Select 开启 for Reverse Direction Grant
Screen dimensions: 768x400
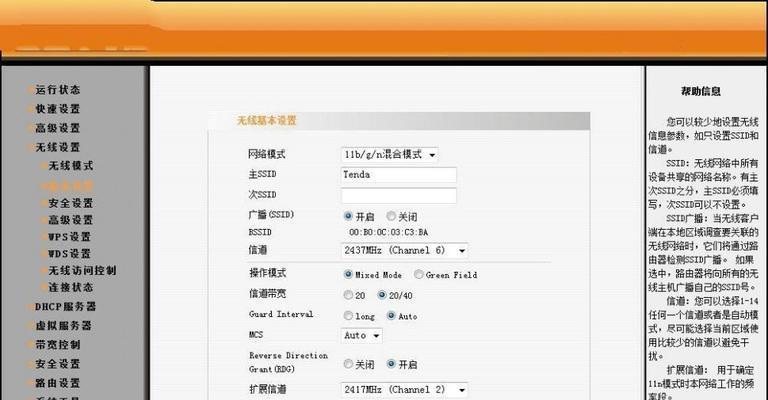tap(391, 364)
